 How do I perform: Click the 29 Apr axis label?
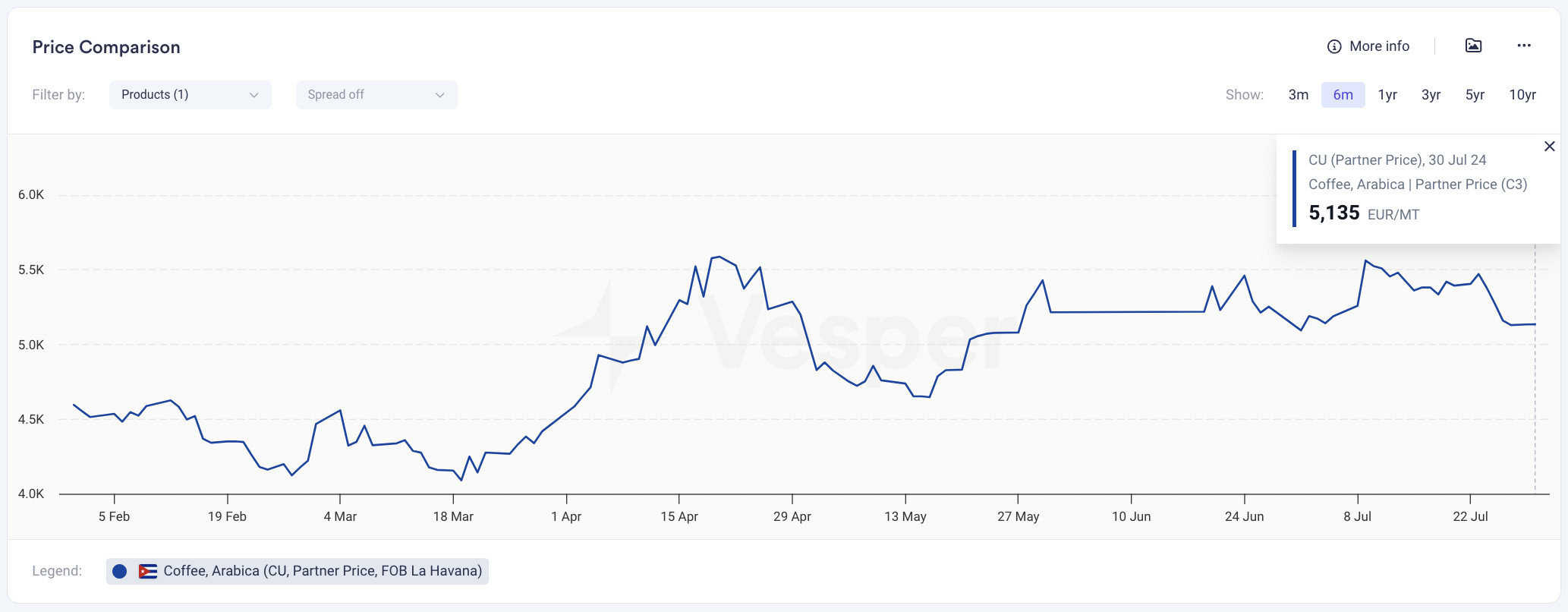[792, 516]
